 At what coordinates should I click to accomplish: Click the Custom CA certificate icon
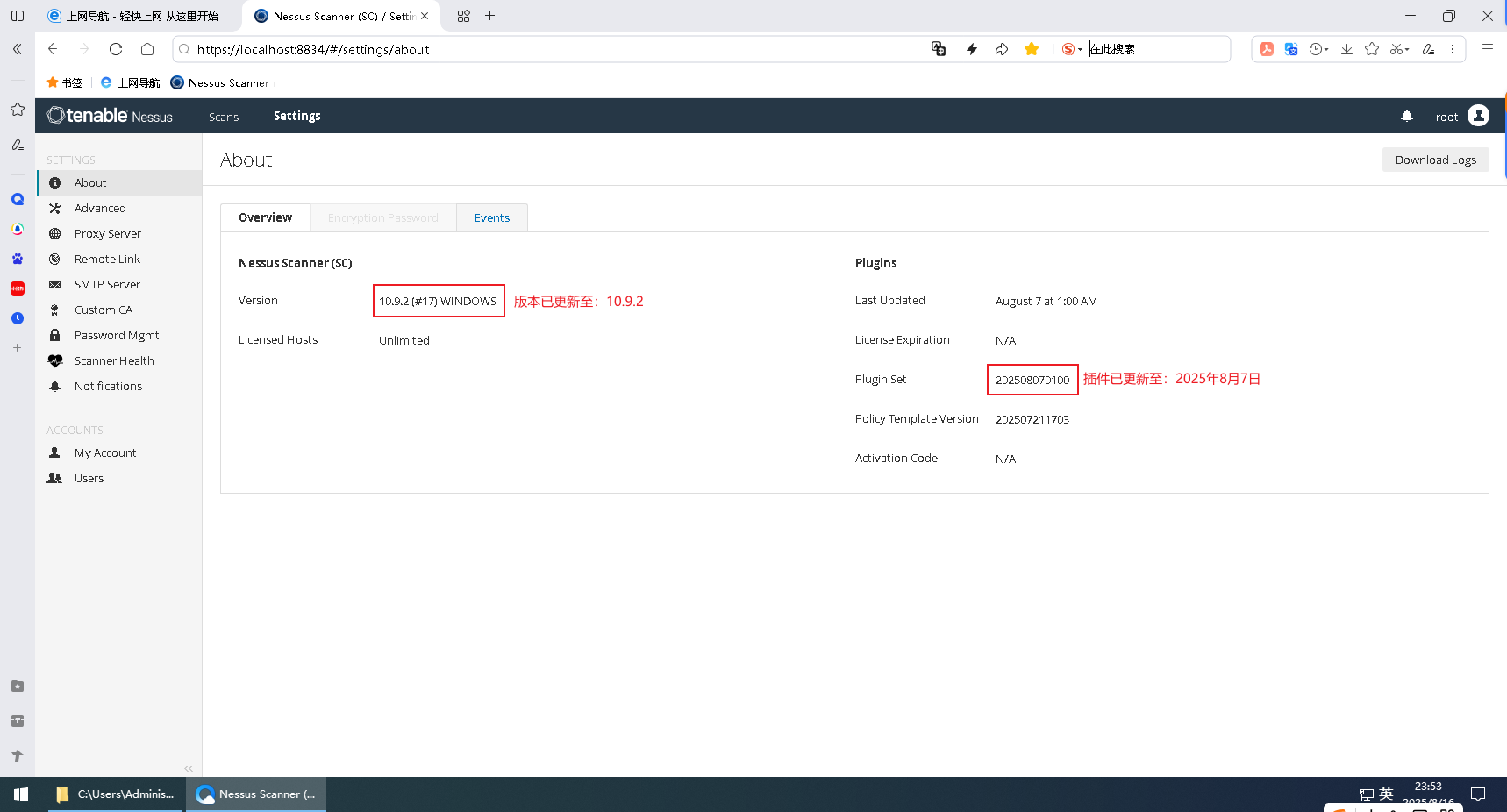[x=54, y=310]
